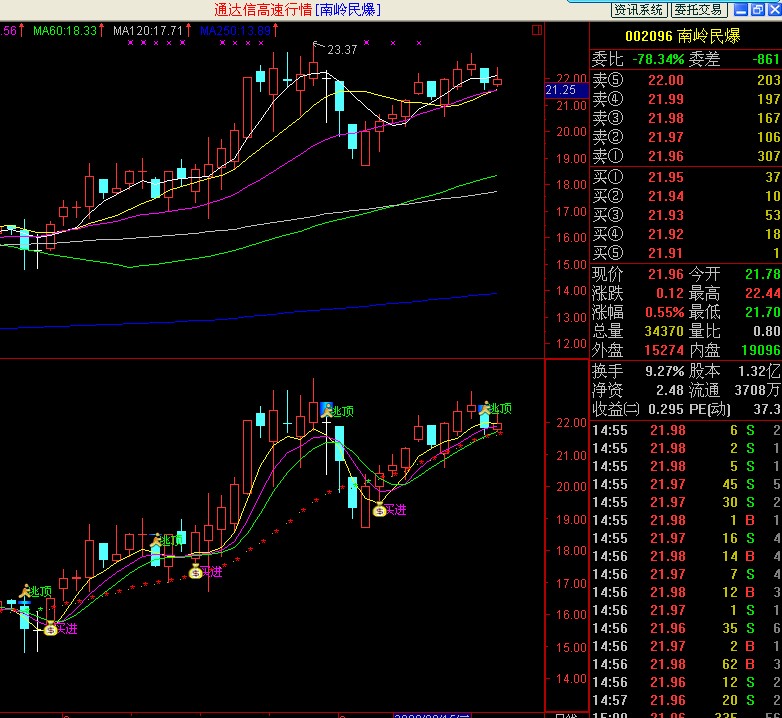Select the 14:56 21.96 35 S trade row
782x718 pixels.
(686, 628)
